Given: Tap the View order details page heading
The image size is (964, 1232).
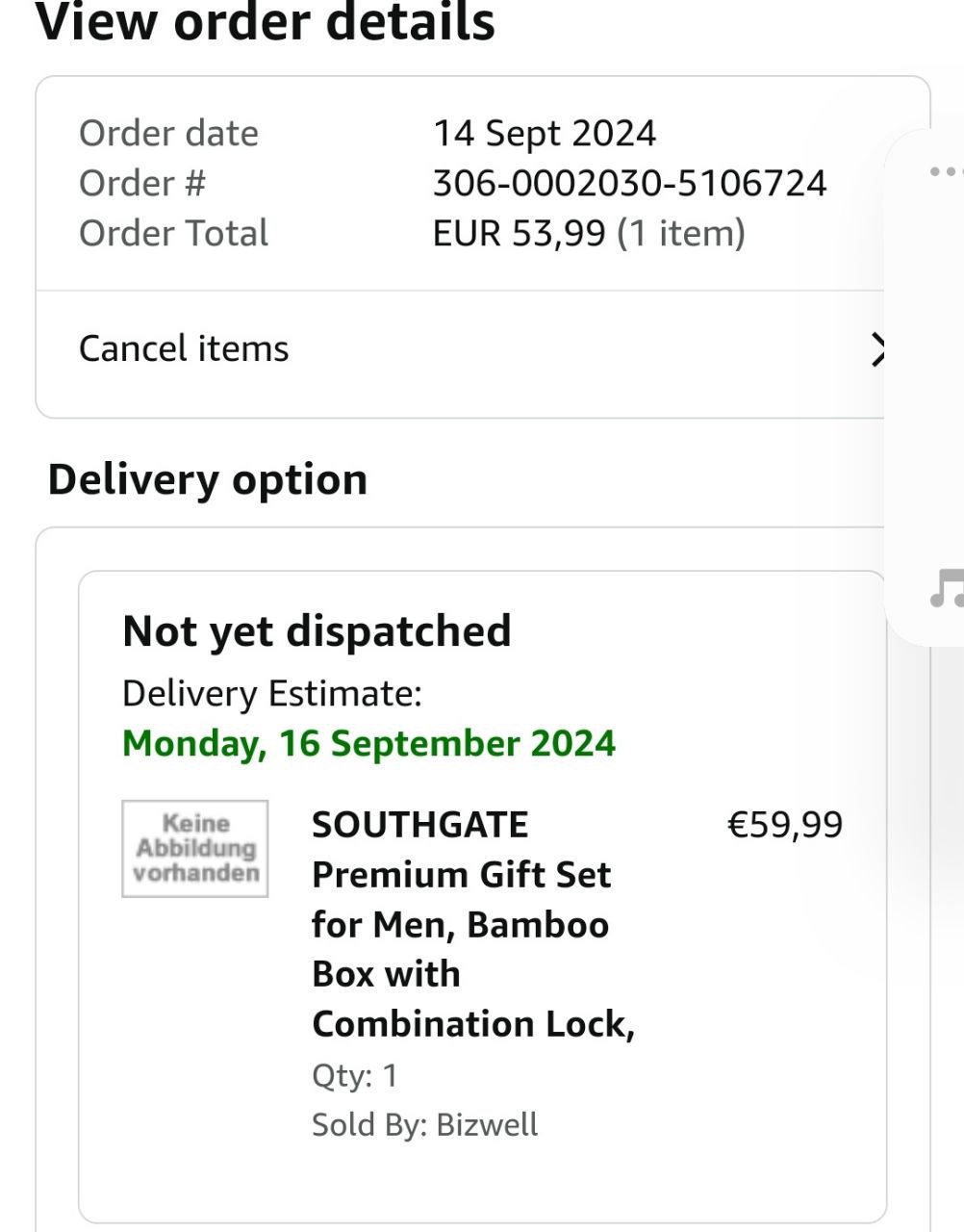Looking at the screenshot, I should (266, 23).
